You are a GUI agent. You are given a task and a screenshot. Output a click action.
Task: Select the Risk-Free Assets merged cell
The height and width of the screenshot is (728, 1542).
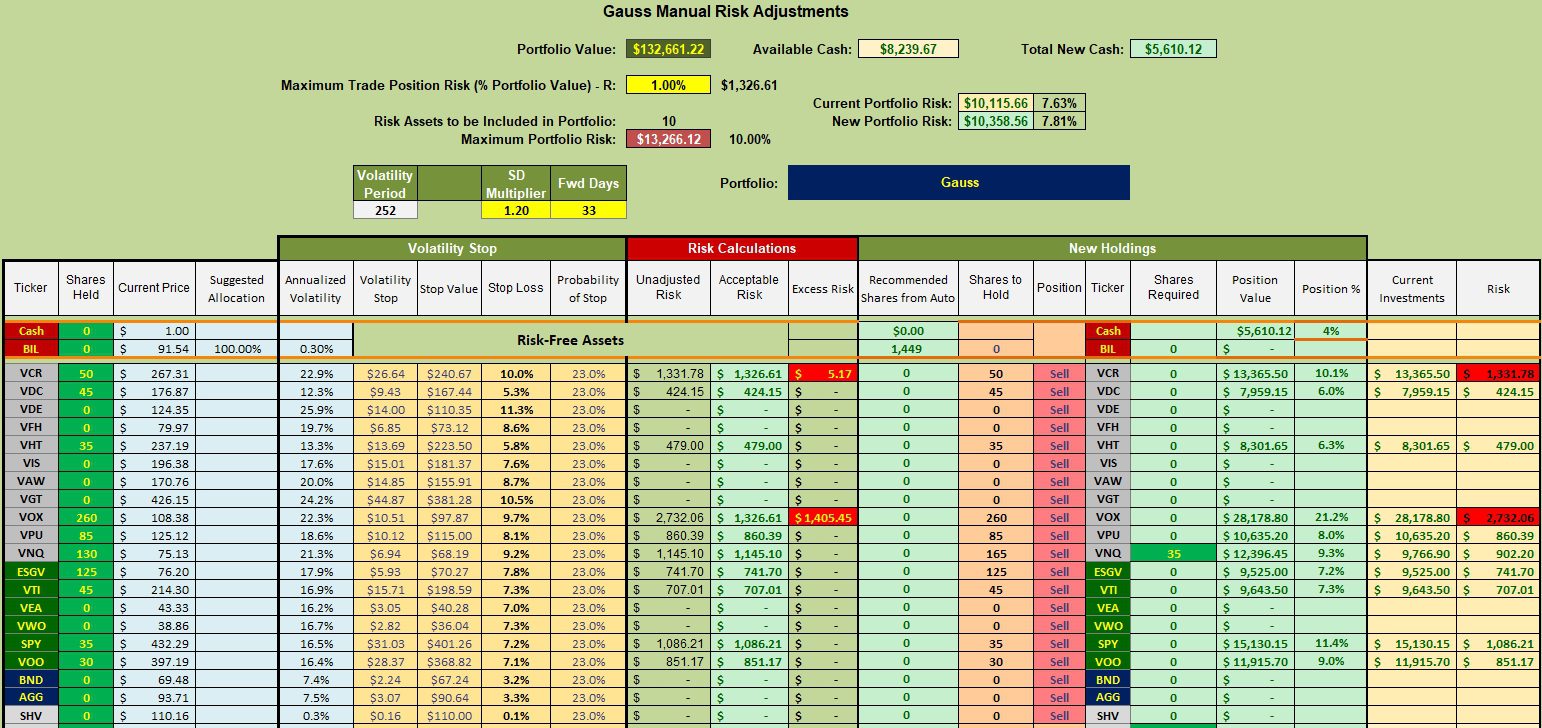pyautogui.click(x=571, y=340)
